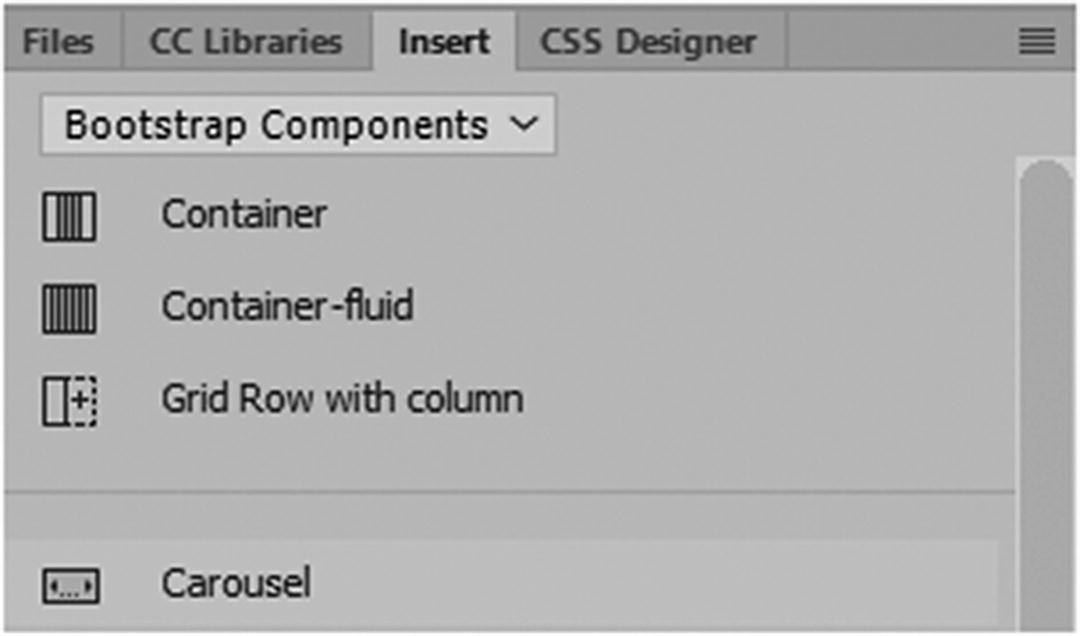The height and width of the screenshot is (636, 1080).
Task: Open the panel options hamburger menu
Action: tap(1037, 42)
